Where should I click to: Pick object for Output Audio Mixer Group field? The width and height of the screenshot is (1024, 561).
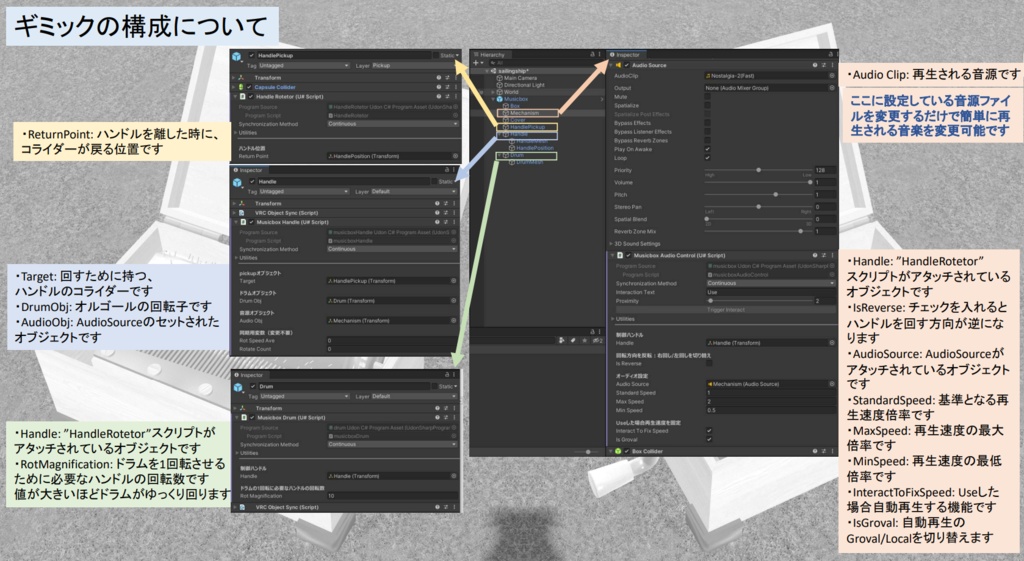click(x=831, y=88)
